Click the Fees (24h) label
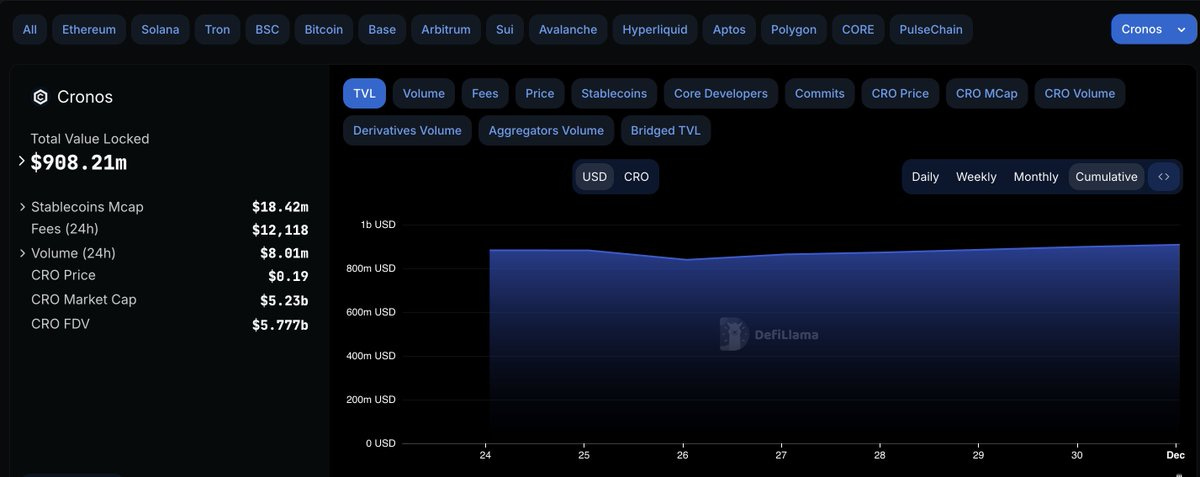The image size is (1200, 477). coord(65,229)
